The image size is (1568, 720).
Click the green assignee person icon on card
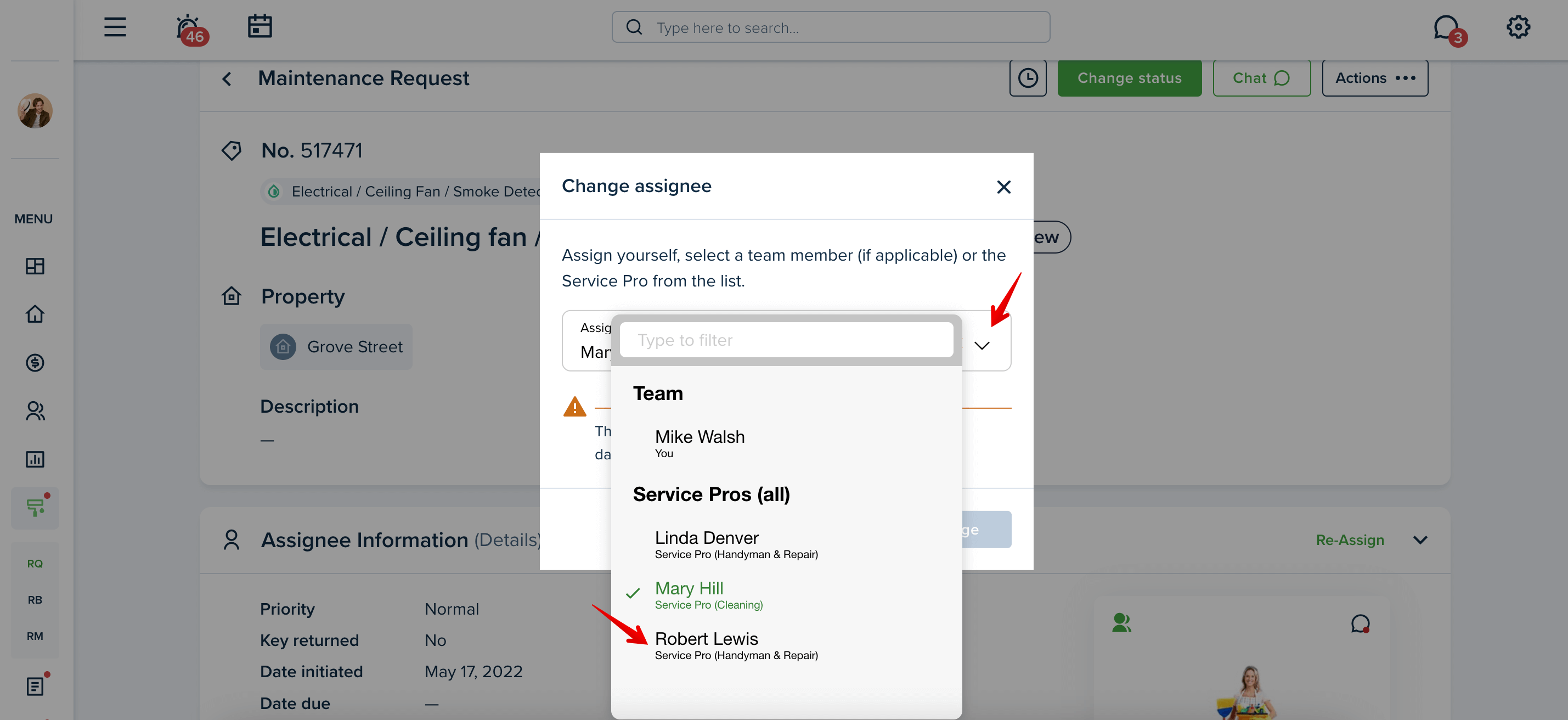(x=1121, y=622)
